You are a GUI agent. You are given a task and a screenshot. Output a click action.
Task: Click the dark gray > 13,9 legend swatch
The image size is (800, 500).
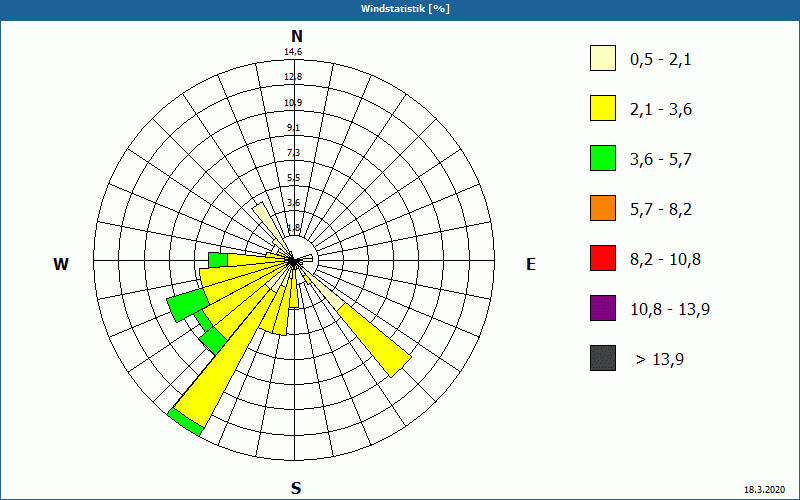(603, 358)
